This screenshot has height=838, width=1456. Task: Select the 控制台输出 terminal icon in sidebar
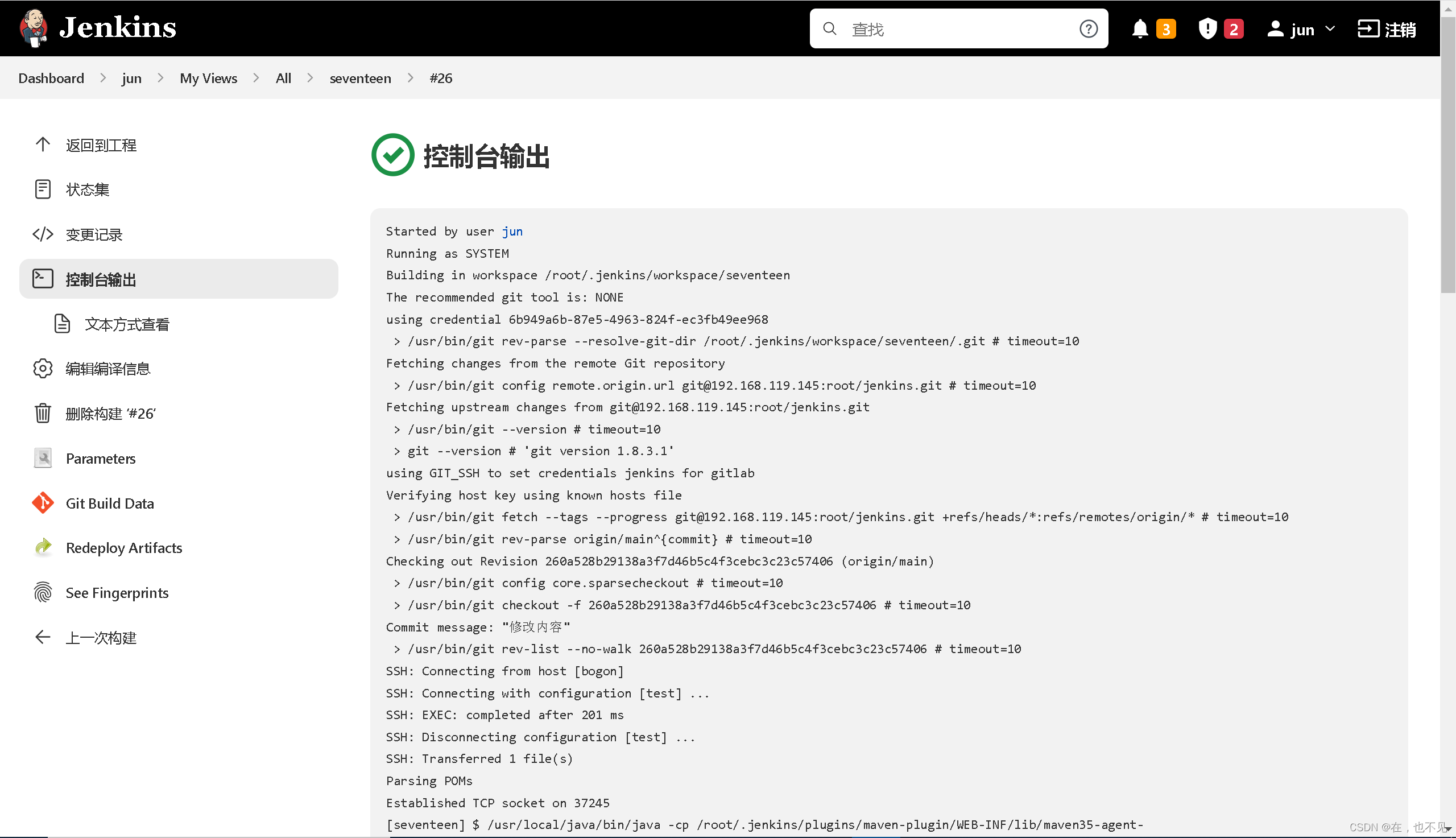[x=43, y=279]
